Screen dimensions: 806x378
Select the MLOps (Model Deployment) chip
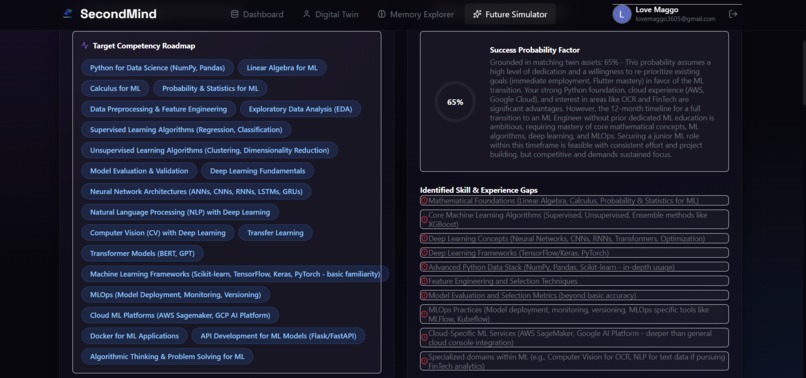175,295
